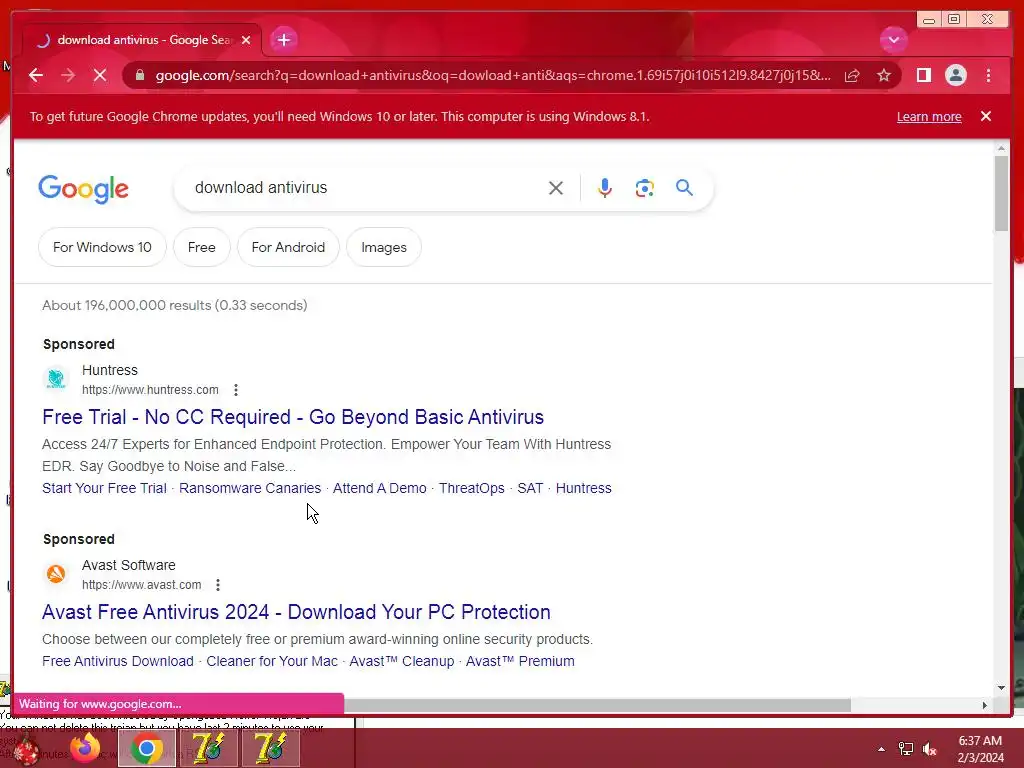Open new tab with plus button
The width and height of the screenshot is (1024, 768).
coord(283,40)
